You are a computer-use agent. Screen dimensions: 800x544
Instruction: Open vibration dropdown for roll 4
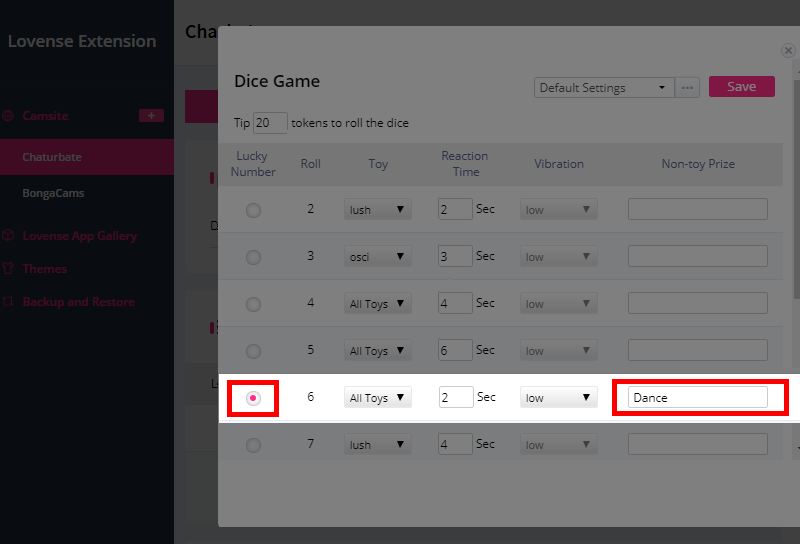click(x=559, y=304)
